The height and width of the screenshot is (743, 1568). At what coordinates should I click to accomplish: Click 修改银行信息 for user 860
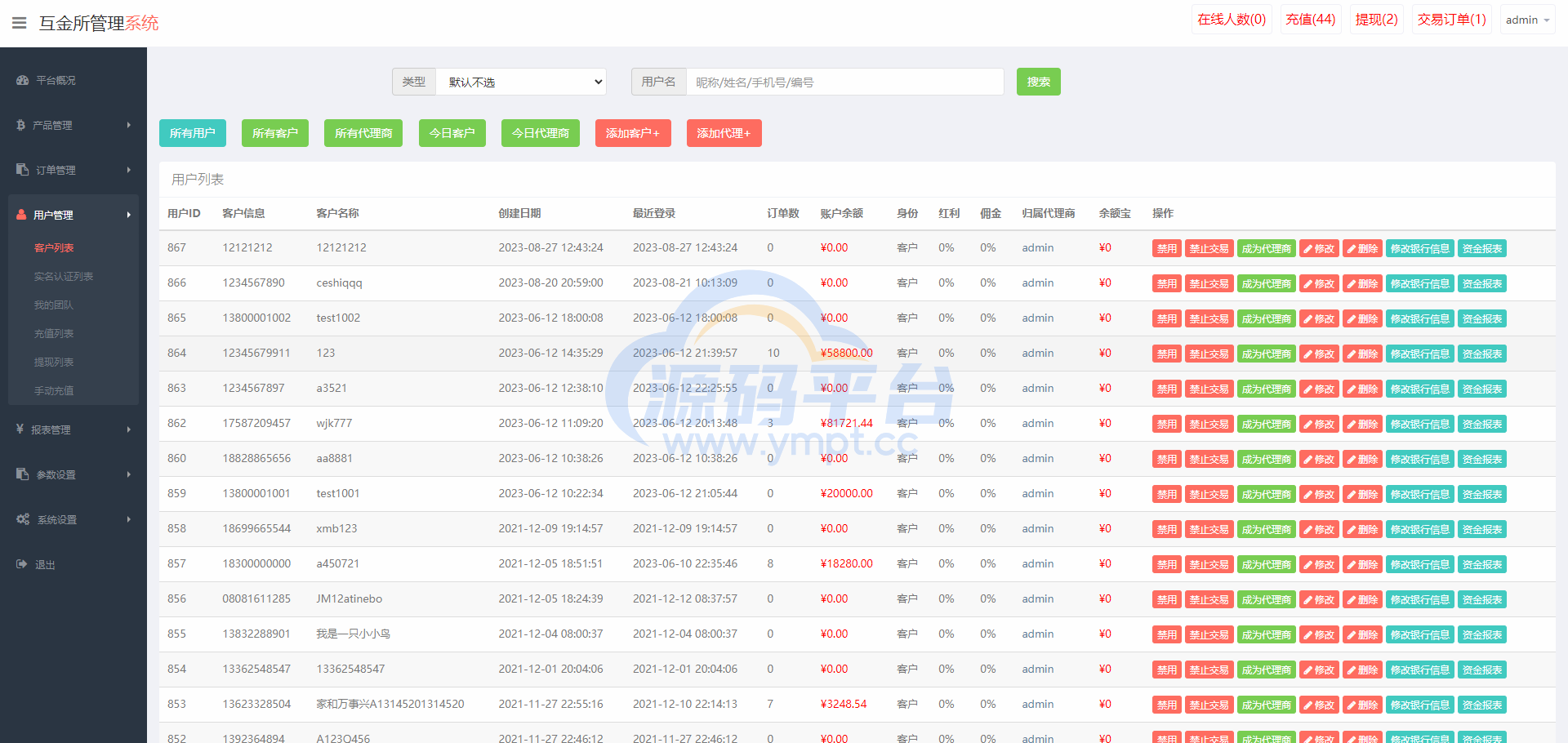(x=1420, y=460)
